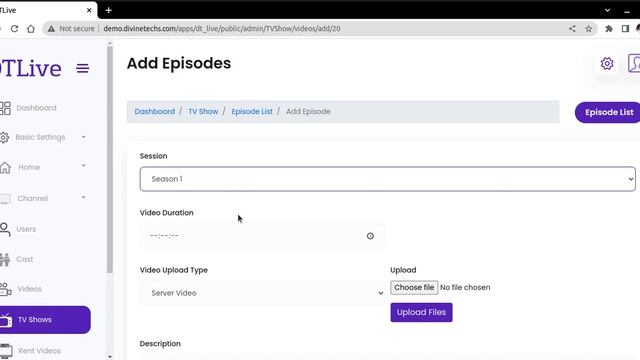This screenshot has width=640, height=360.
Task: Click the Add Episode breadcrumb text
Action: (x=308, y=111)
